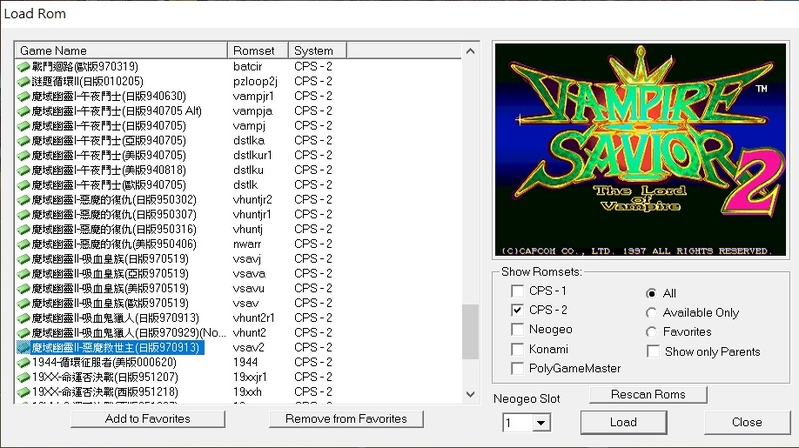Select the romset text vsav

pos(246,303)
